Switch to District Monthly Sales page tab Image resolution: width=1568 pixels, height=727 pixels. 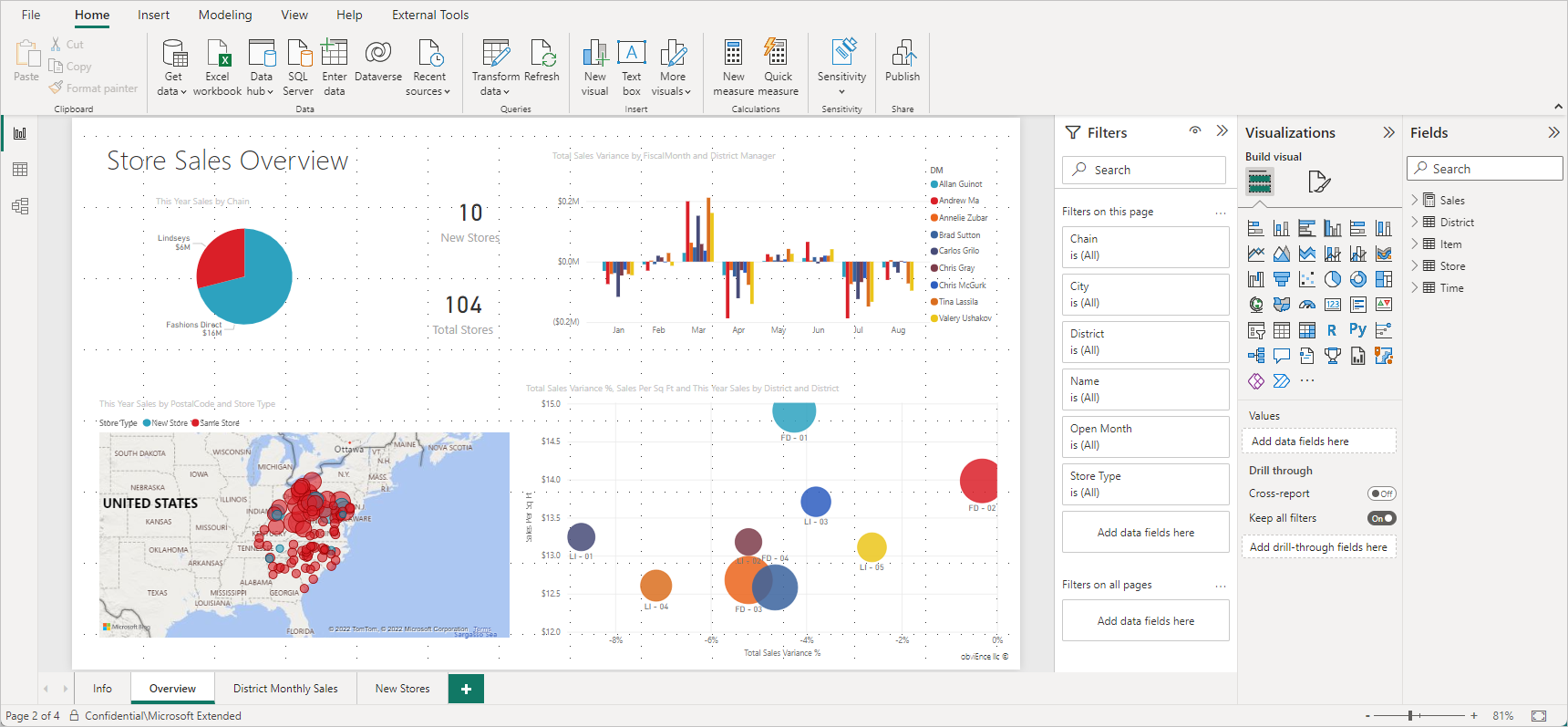coord(285,689)
